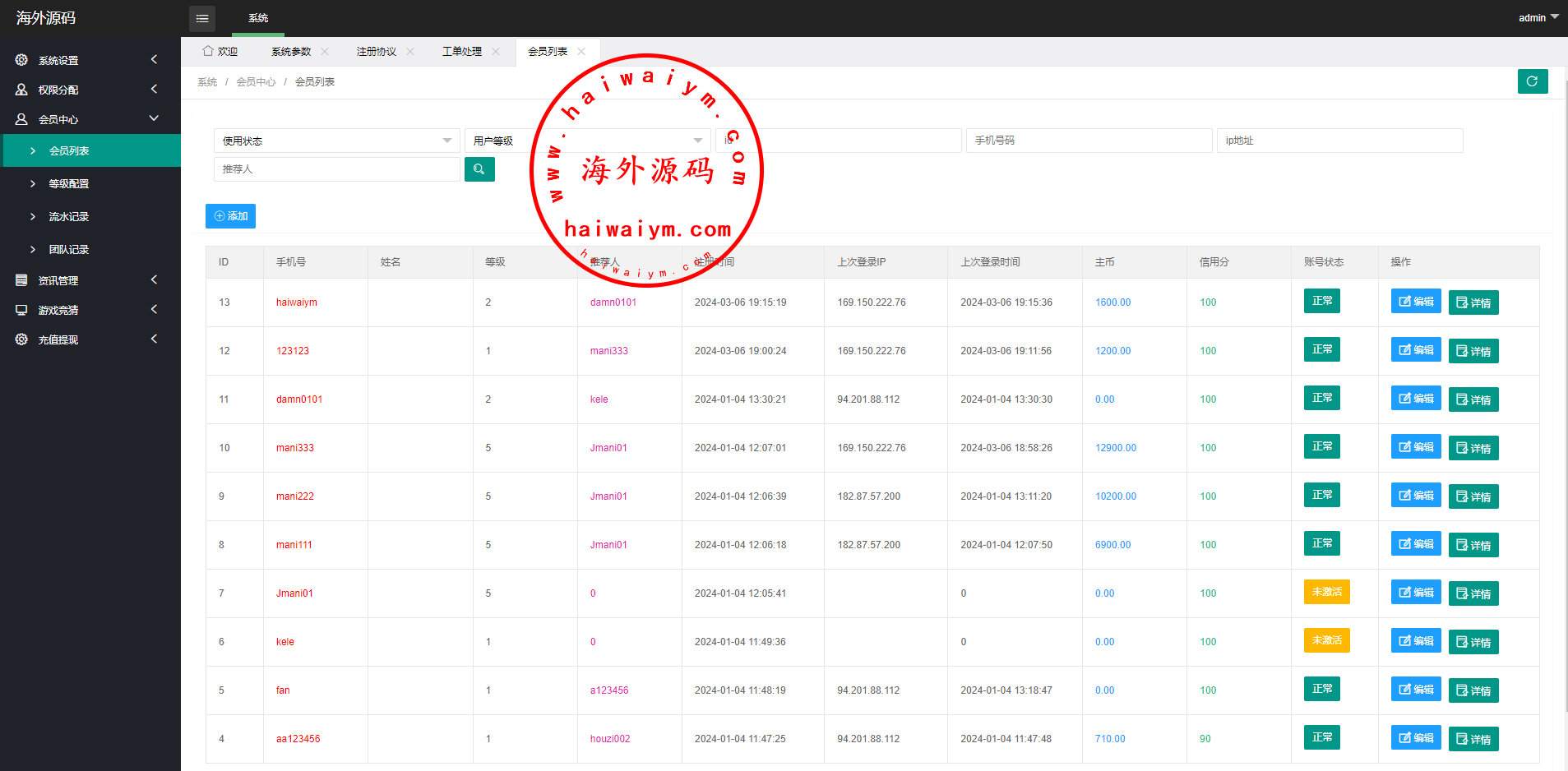Open the 使用状态 dropdown

[x=336, y=141]
